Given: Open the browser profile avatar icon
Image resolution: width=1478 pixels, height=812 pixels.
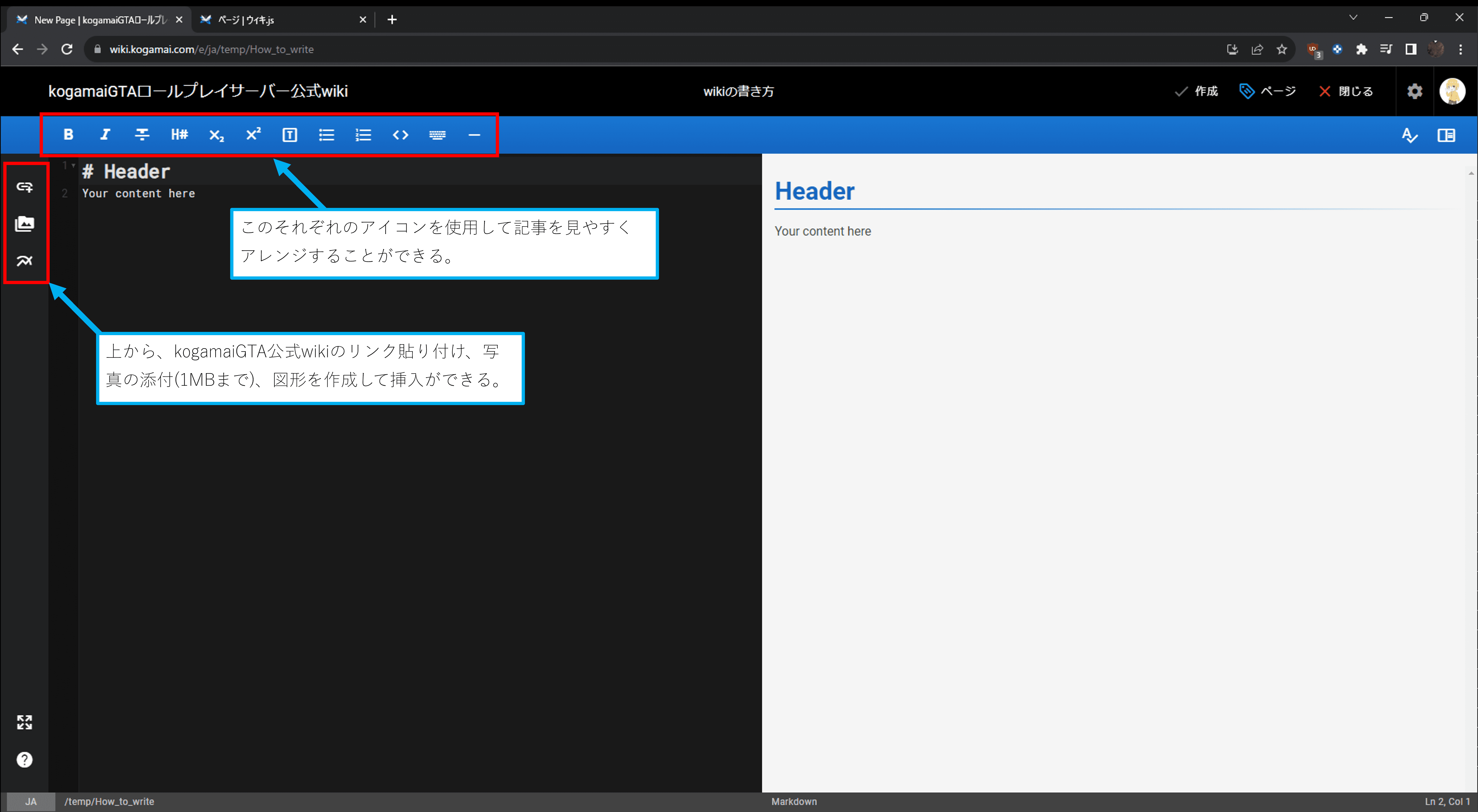Looking at the screenshot, I should click(1436, 49).
